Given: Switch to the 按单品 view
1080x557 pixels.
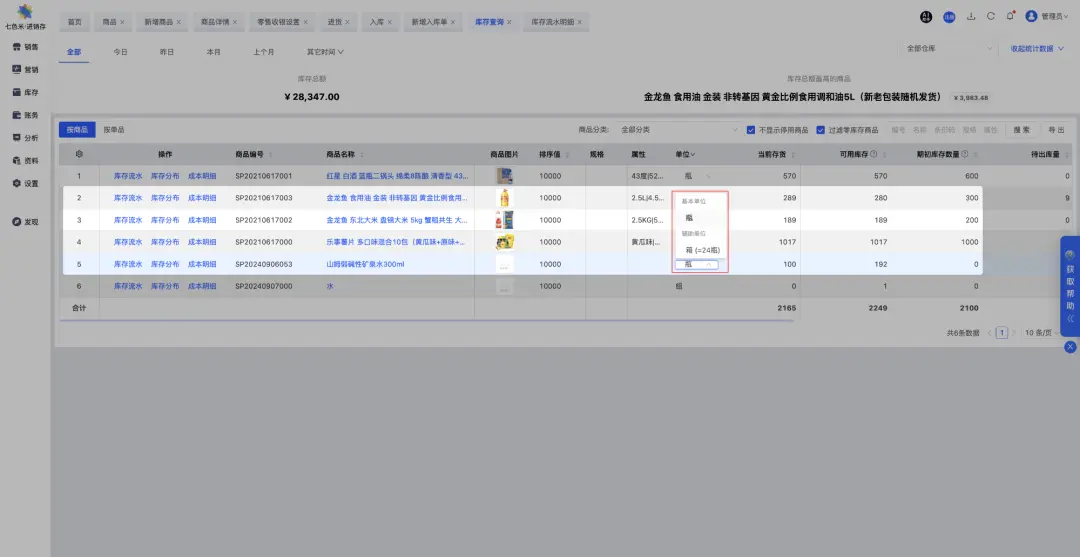Looking at the screenshot, I should tap(114, 129).
